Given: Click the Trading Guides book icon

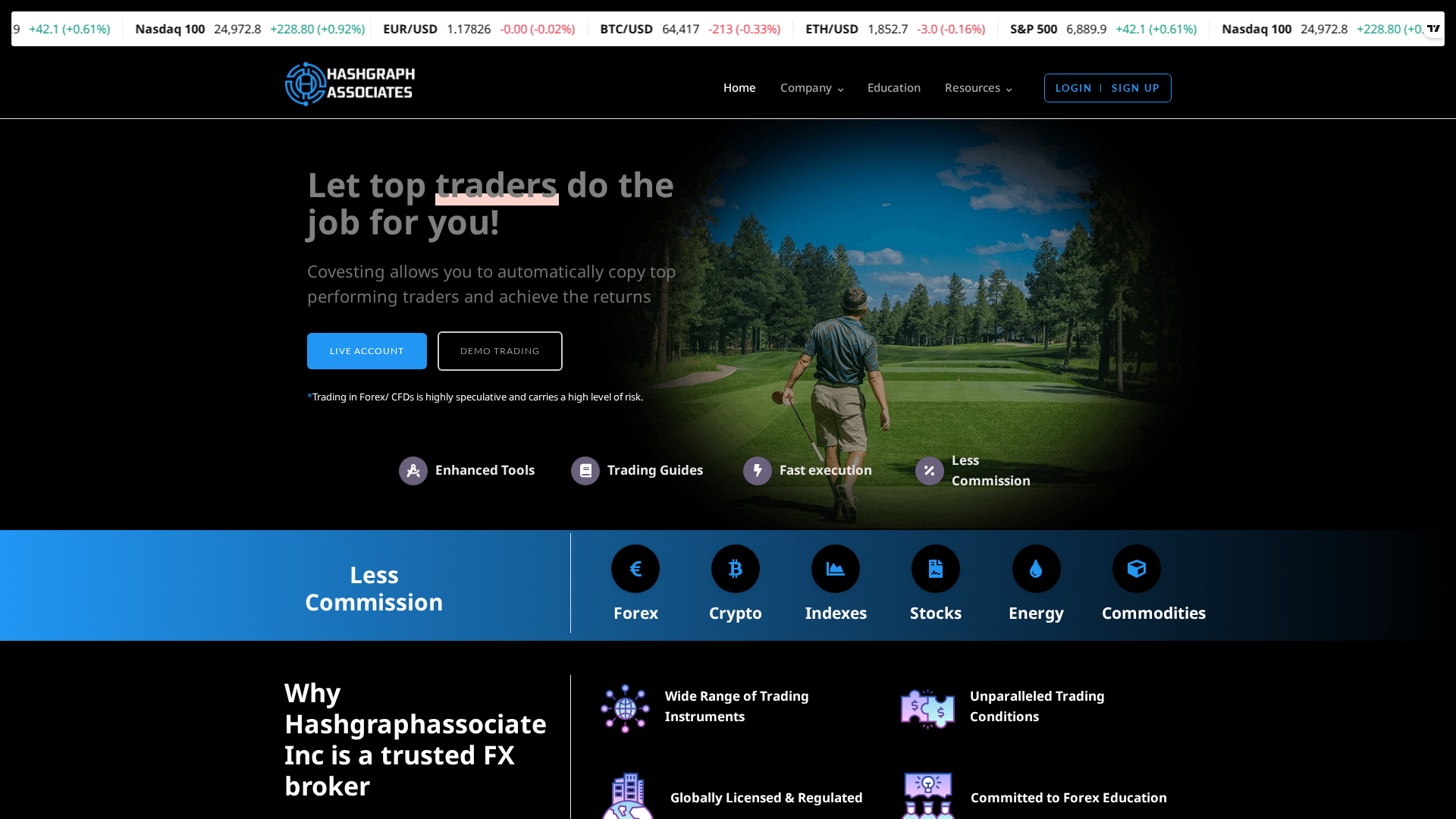Looking at the screenshot, I should pyautogui.click(x=585, y=471).
